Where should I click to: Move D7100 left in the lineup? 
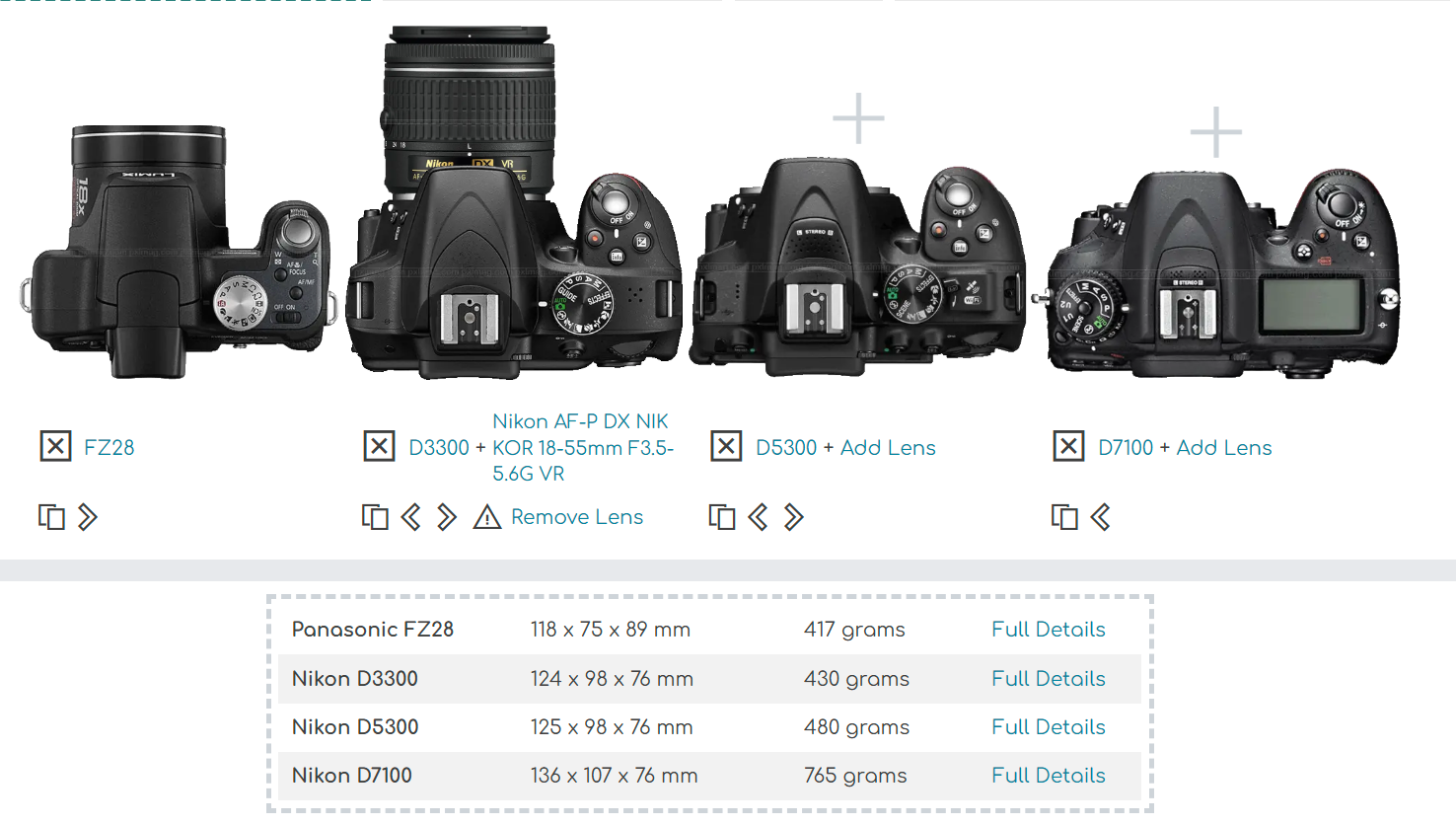(1101, 517)
